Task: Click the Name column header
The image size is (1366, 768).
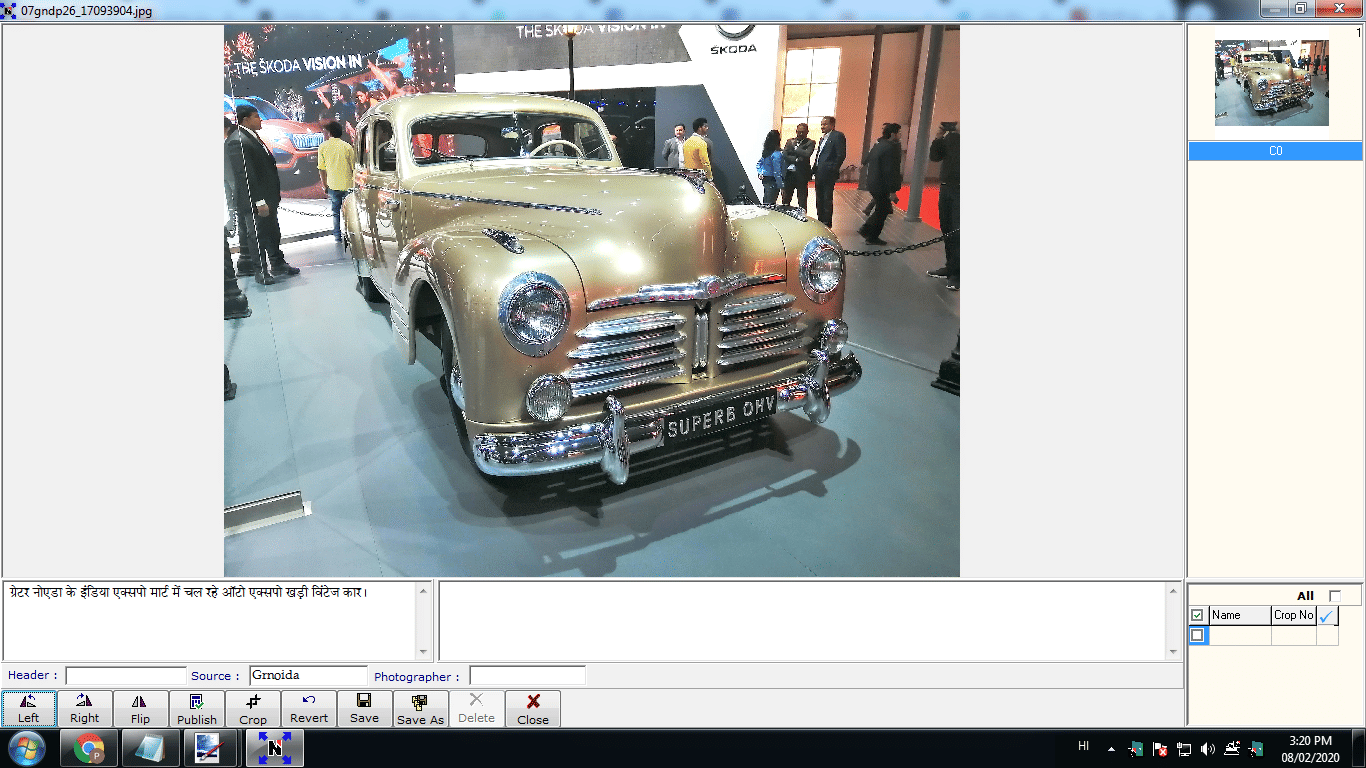Action: 1240,615
